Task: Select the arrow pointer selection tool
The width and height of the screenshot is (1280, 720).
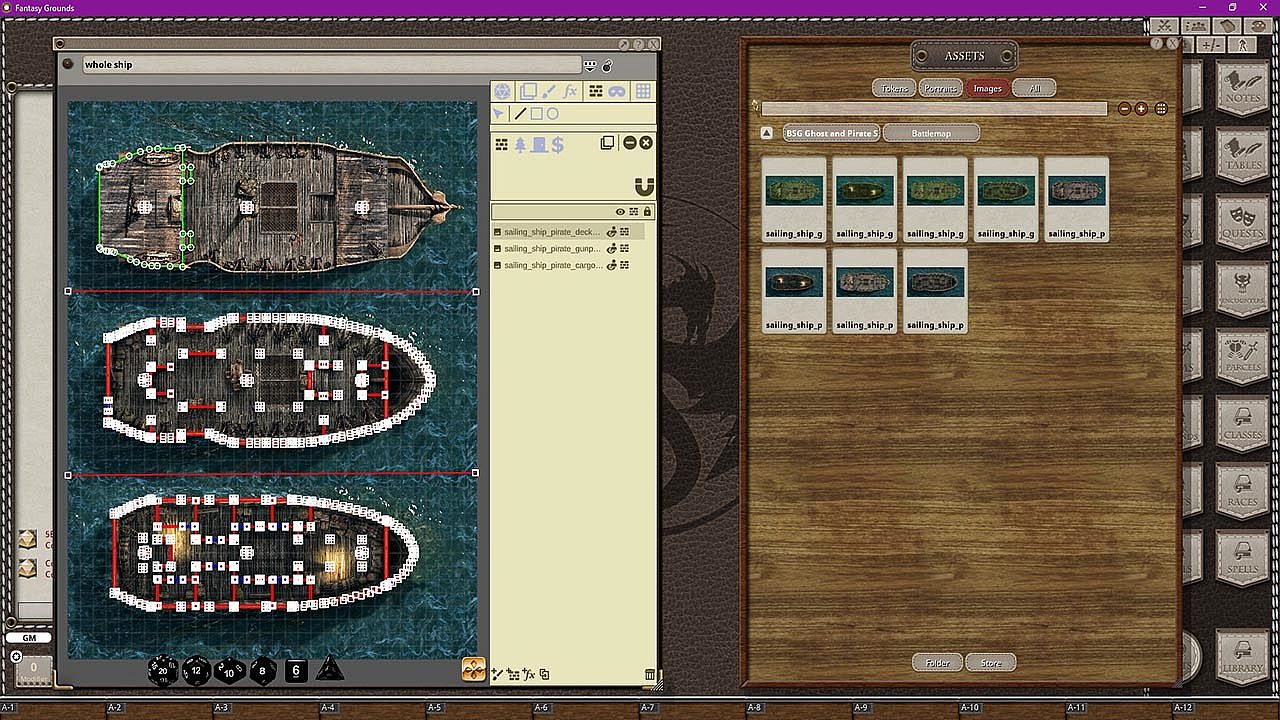Action: click(499, 114)
